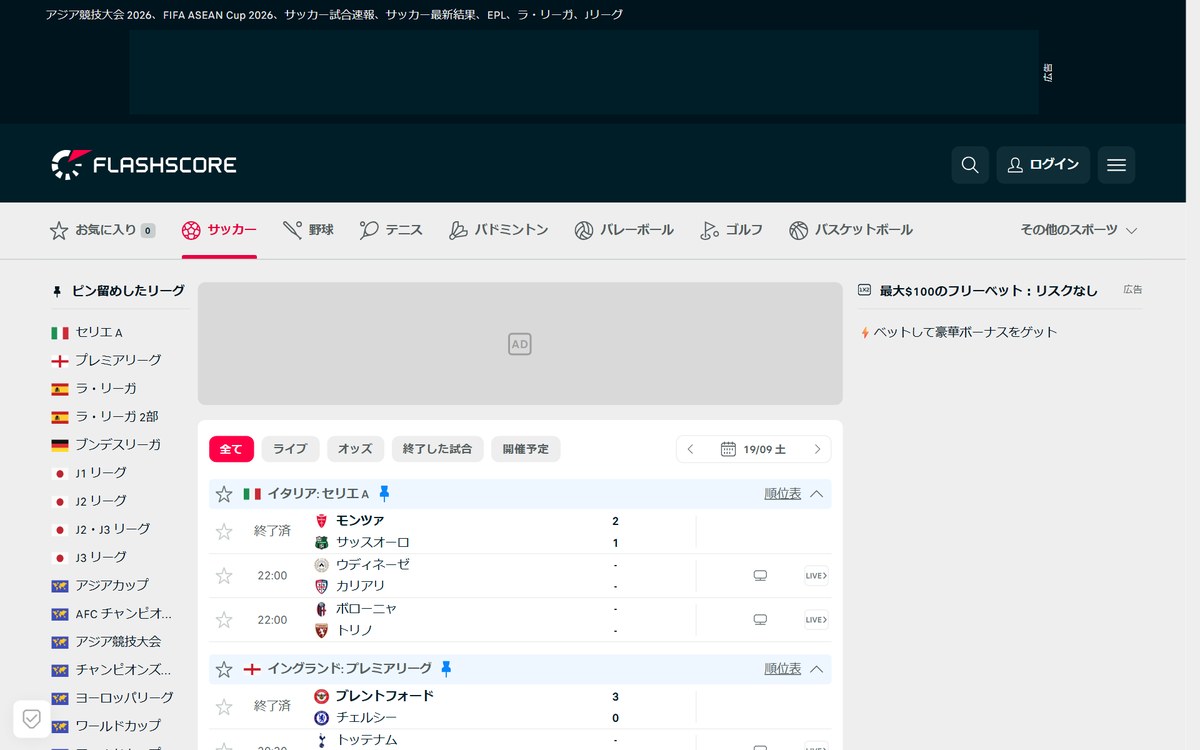
Task: Click the 最大$100のフリーベット promo link
Action: (x=988, y=291)
